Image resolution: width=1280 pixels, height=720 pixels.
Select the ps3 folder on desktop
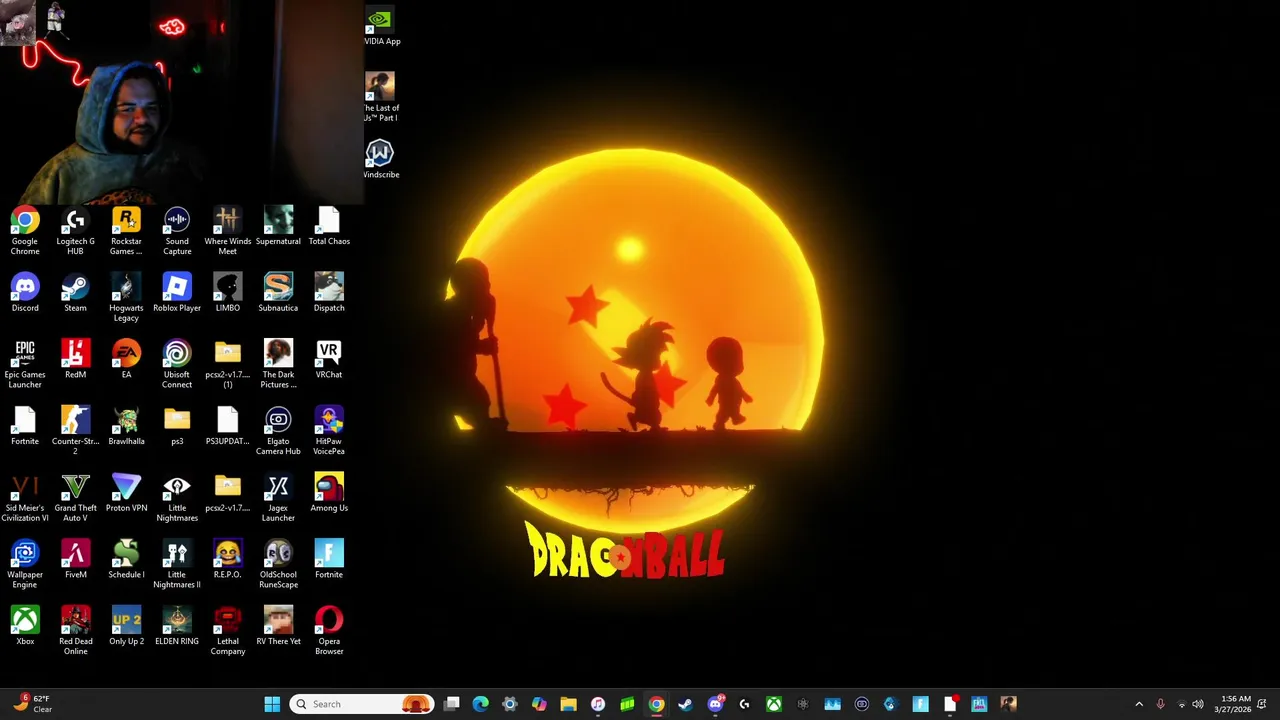click(x=177, y=426)
